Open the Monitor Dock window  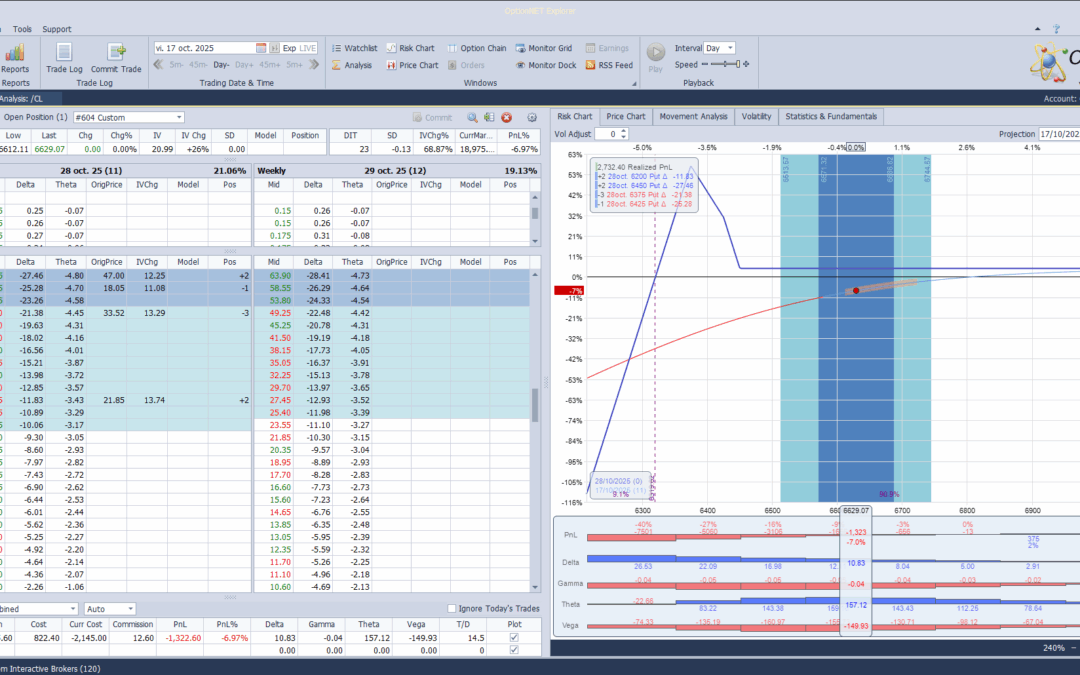tap(546, 65)
